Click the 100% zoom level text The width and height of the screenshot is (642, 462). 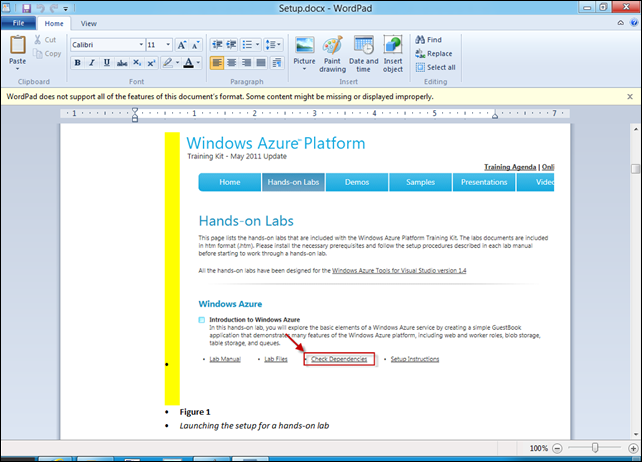pyautogui.click(x=538, y=448)
